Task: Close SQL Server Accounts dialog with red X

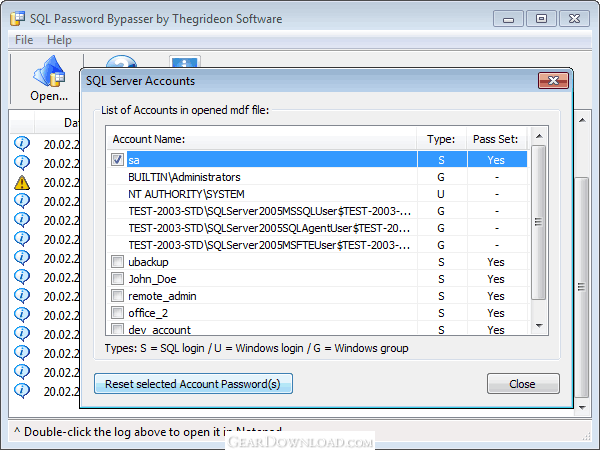Action: 553,80
